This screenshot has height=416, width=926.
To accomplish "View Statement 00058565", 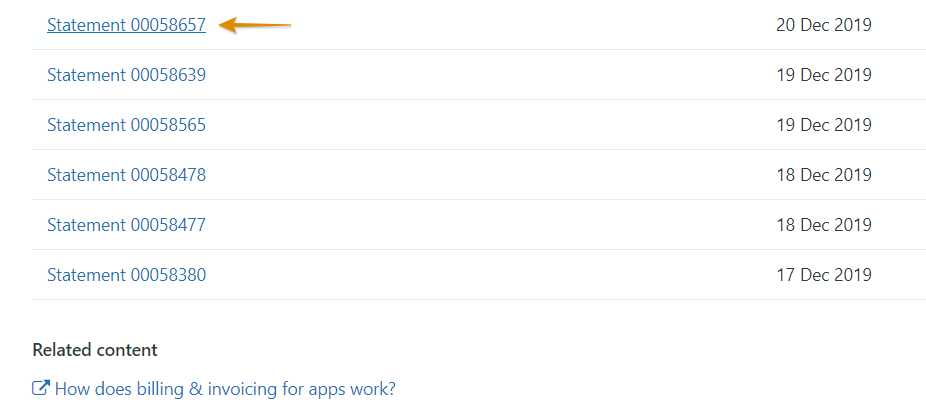I will [126, 125].
